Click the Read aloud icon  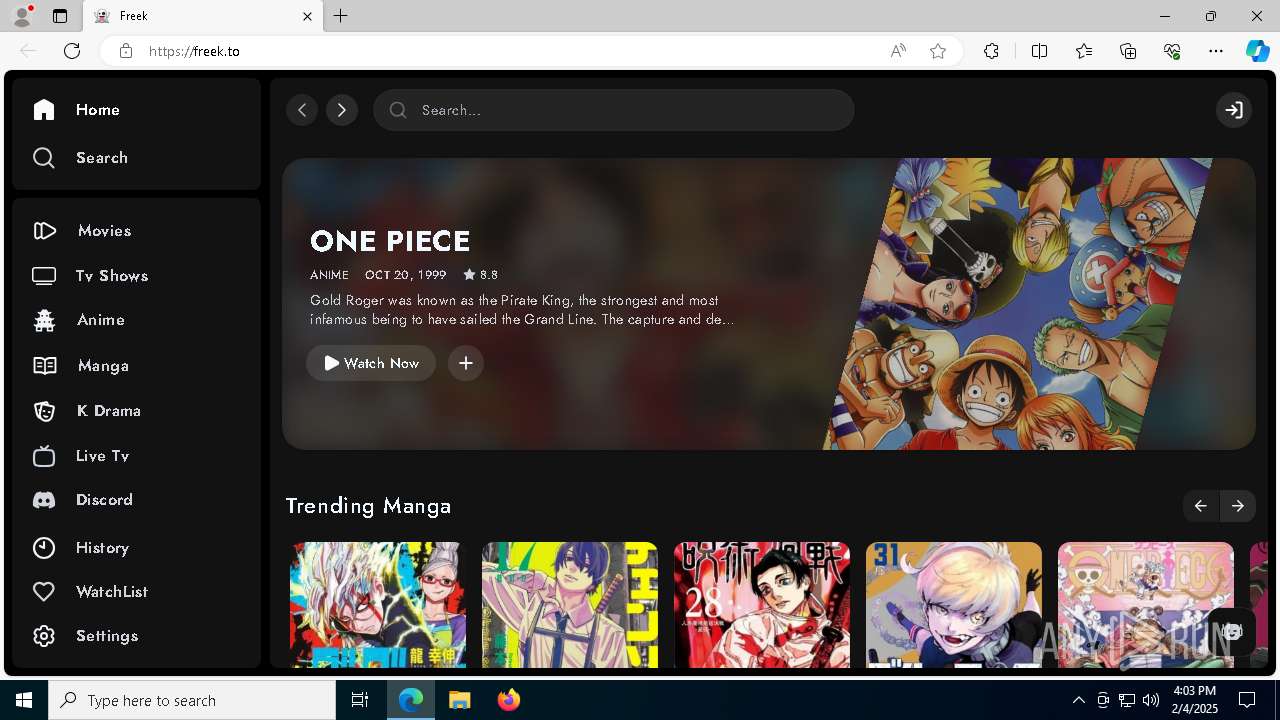point(898,51)
